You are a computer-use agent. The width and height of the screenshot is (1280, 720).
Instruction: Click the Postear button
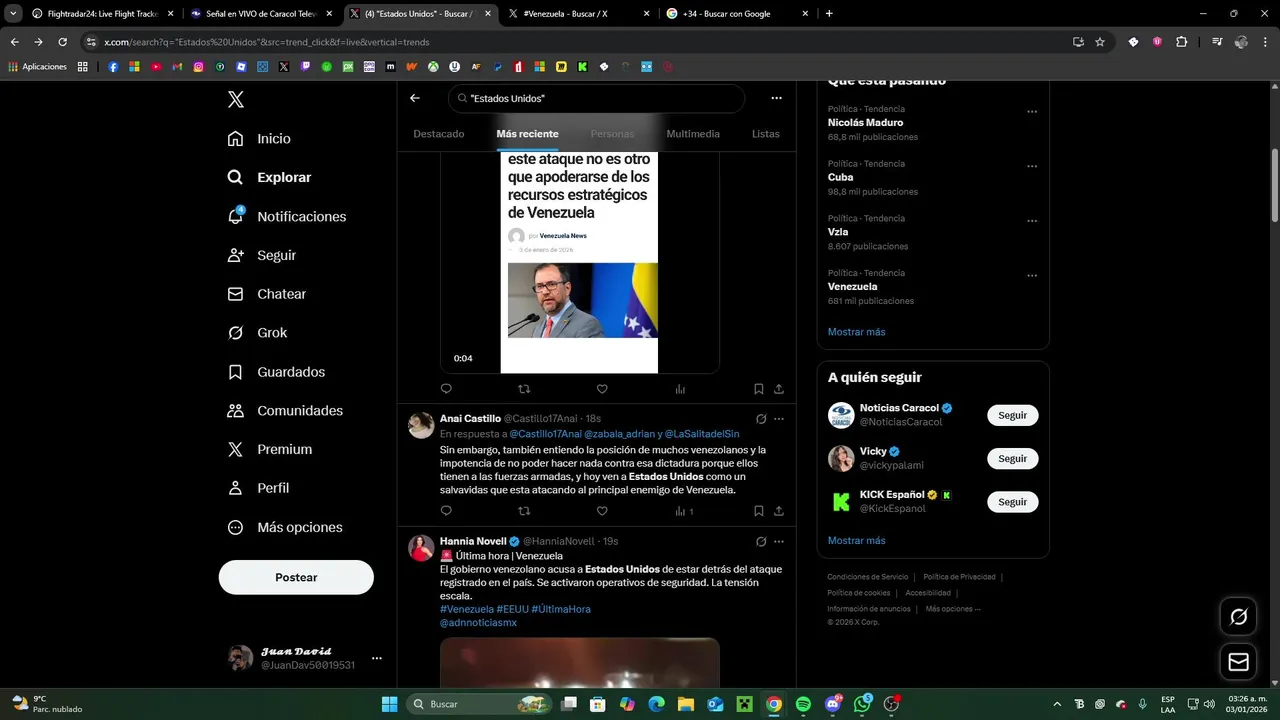(x=296, y=577)
